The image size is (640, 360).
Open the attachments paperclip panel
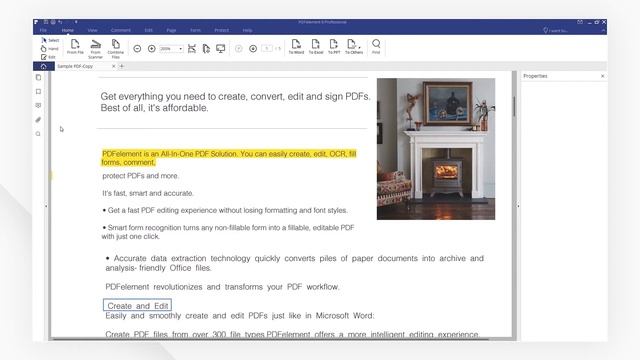tap(38, 120)
